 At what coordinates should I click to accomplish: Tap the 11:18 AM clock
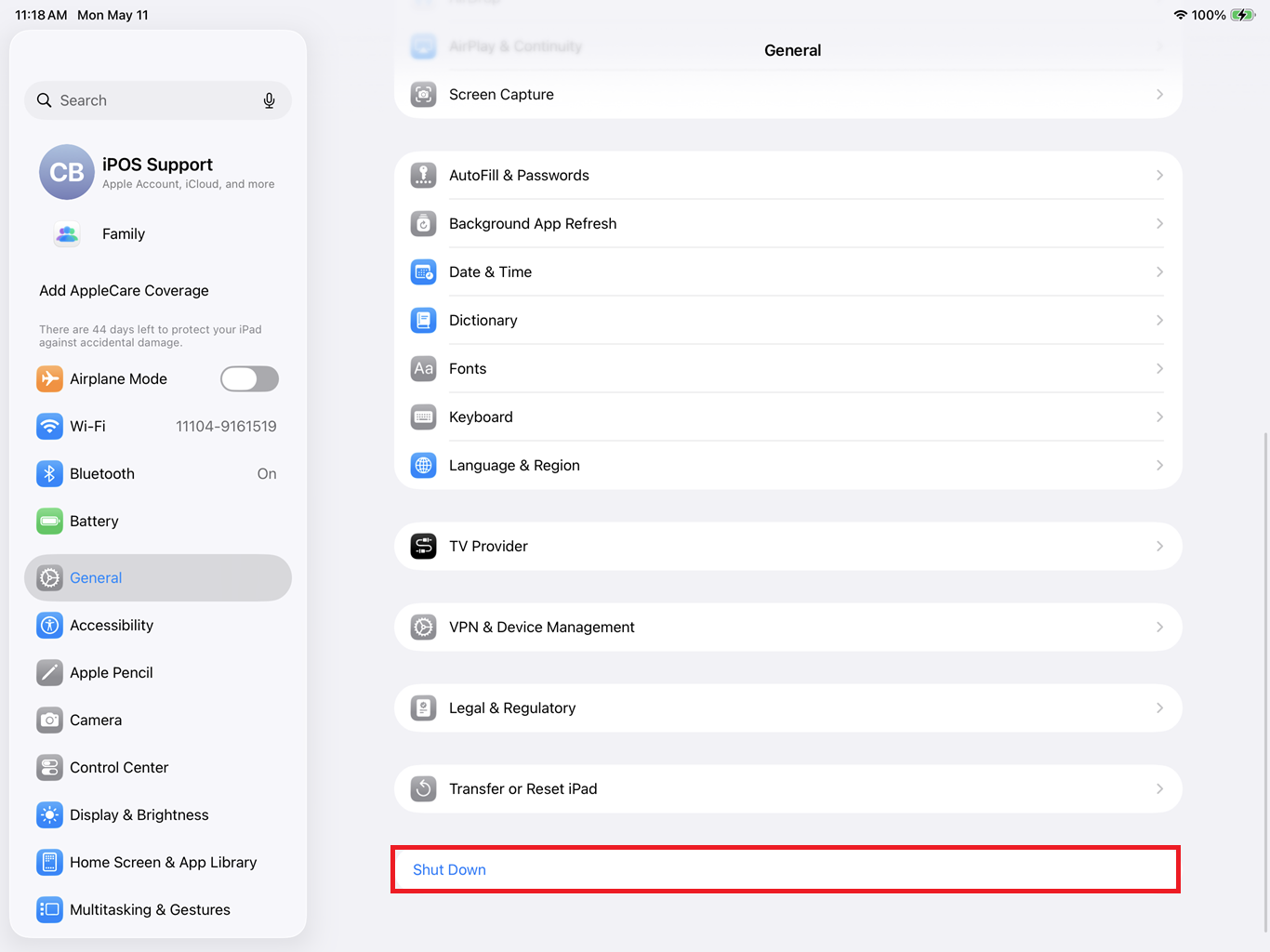pos(41,15)
